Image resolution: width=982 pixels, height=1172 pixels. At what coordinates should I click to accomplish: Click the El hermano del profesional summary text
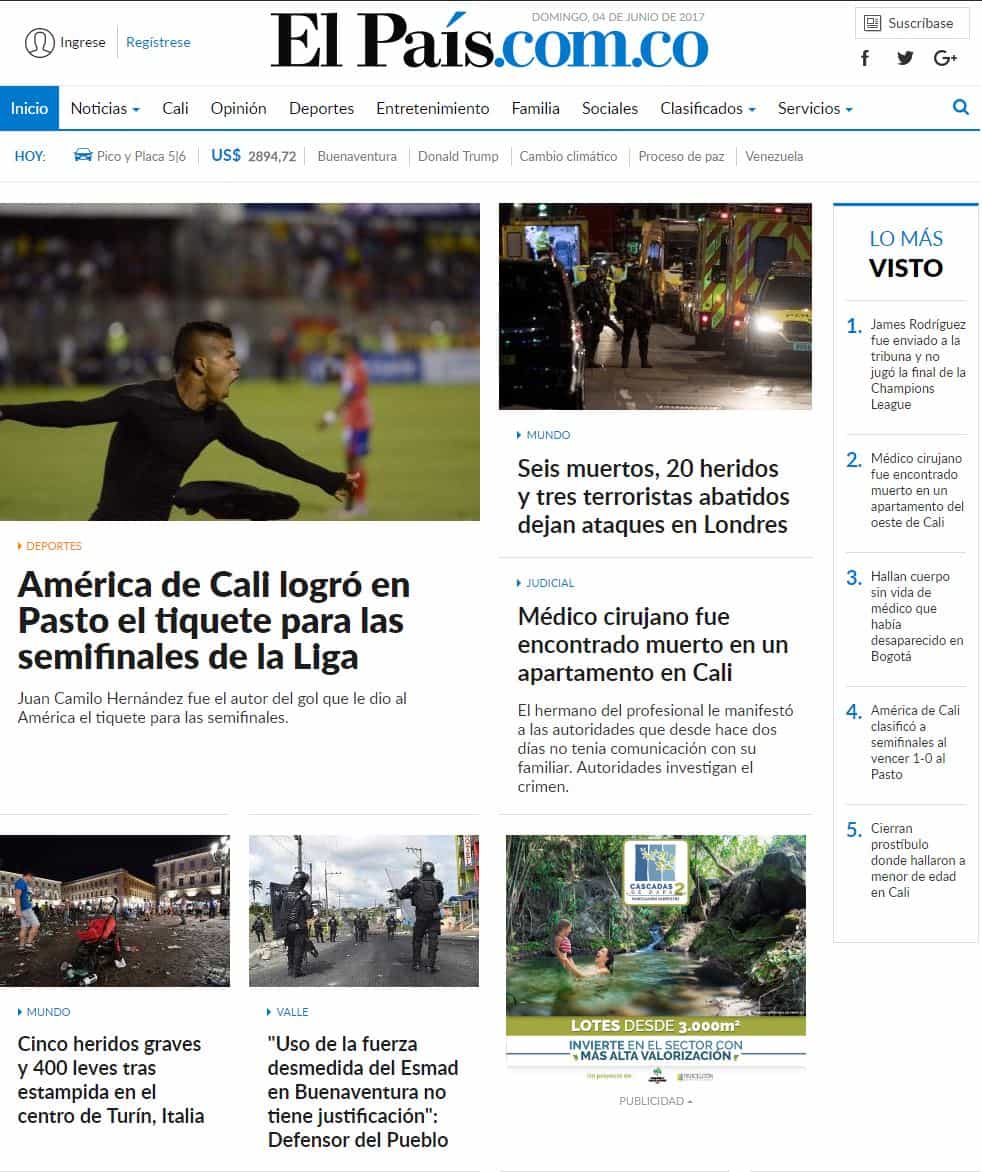click(x=655, y=748)
